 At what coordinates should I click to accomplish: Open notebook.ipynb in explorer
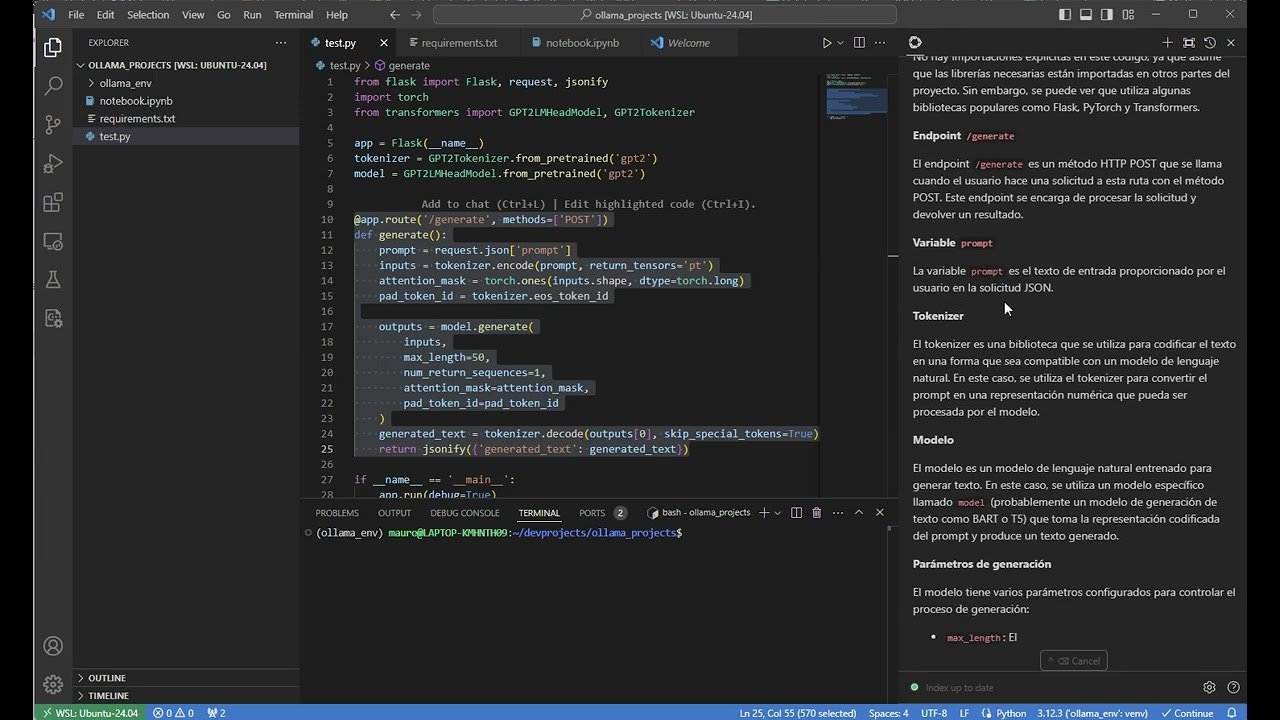(136, 101)
